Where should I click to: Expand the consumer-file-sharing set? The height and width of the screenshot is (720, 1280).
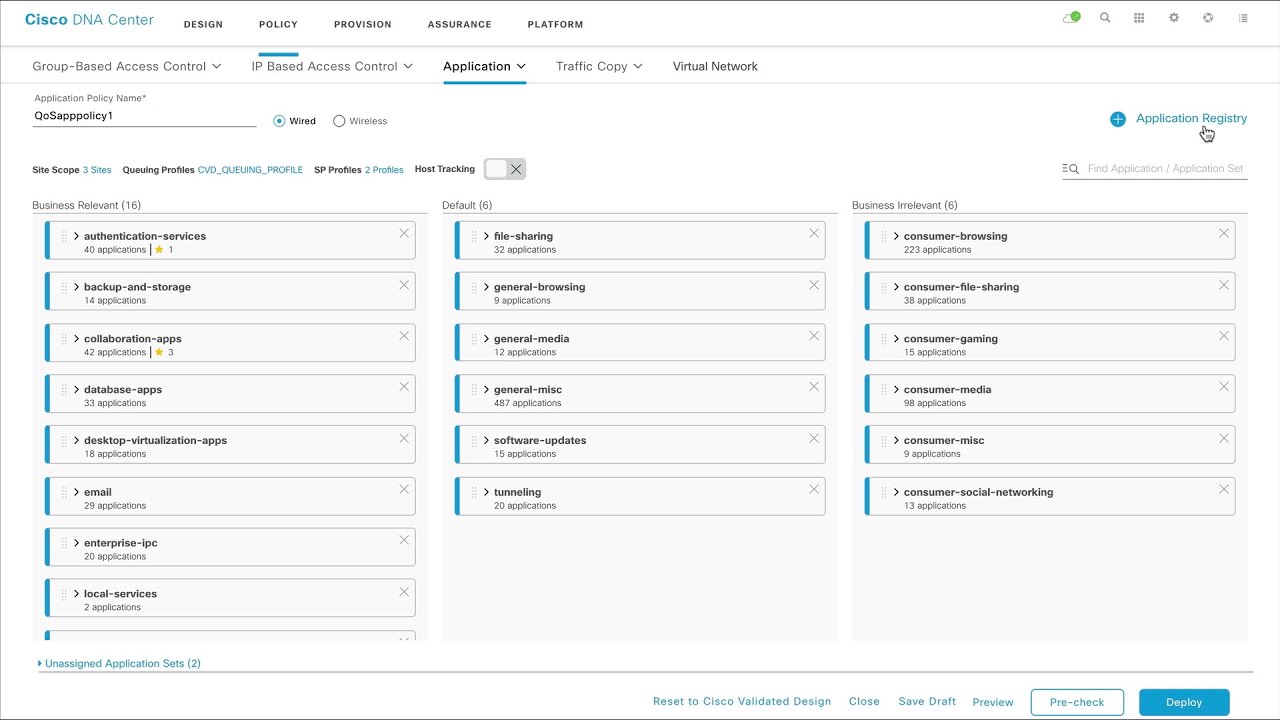click(897, 287)
